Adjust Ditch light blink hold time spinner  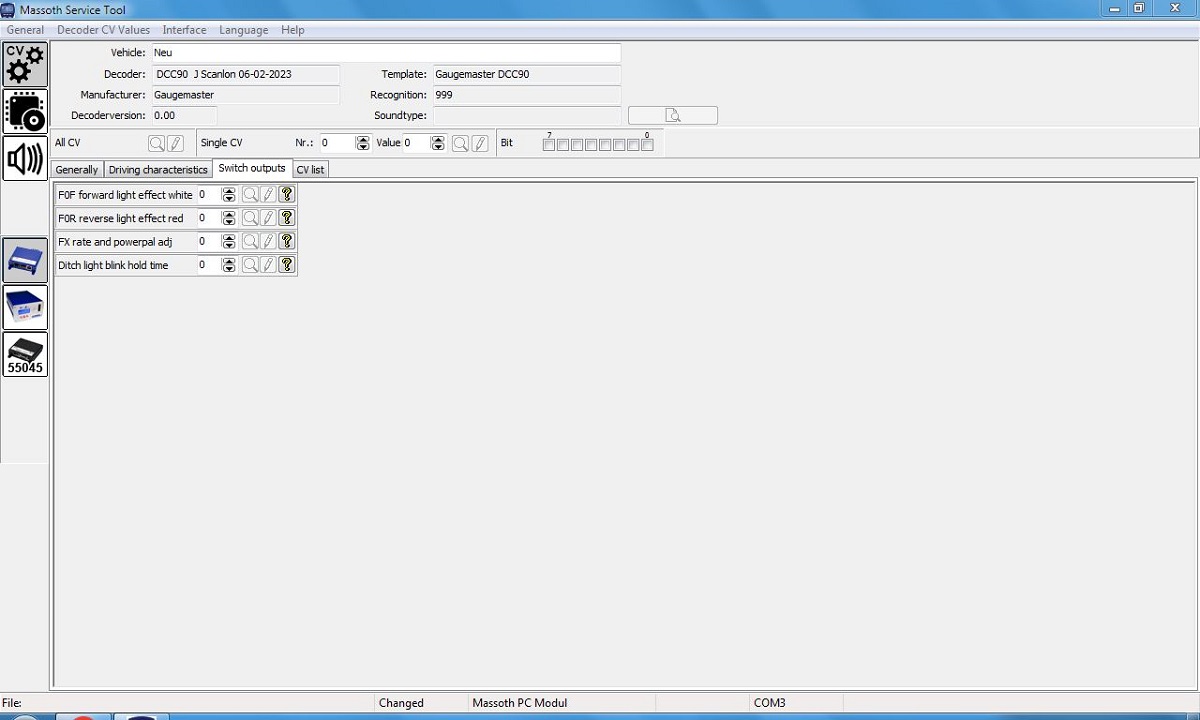pyautogui.click(x=229, y=265)
